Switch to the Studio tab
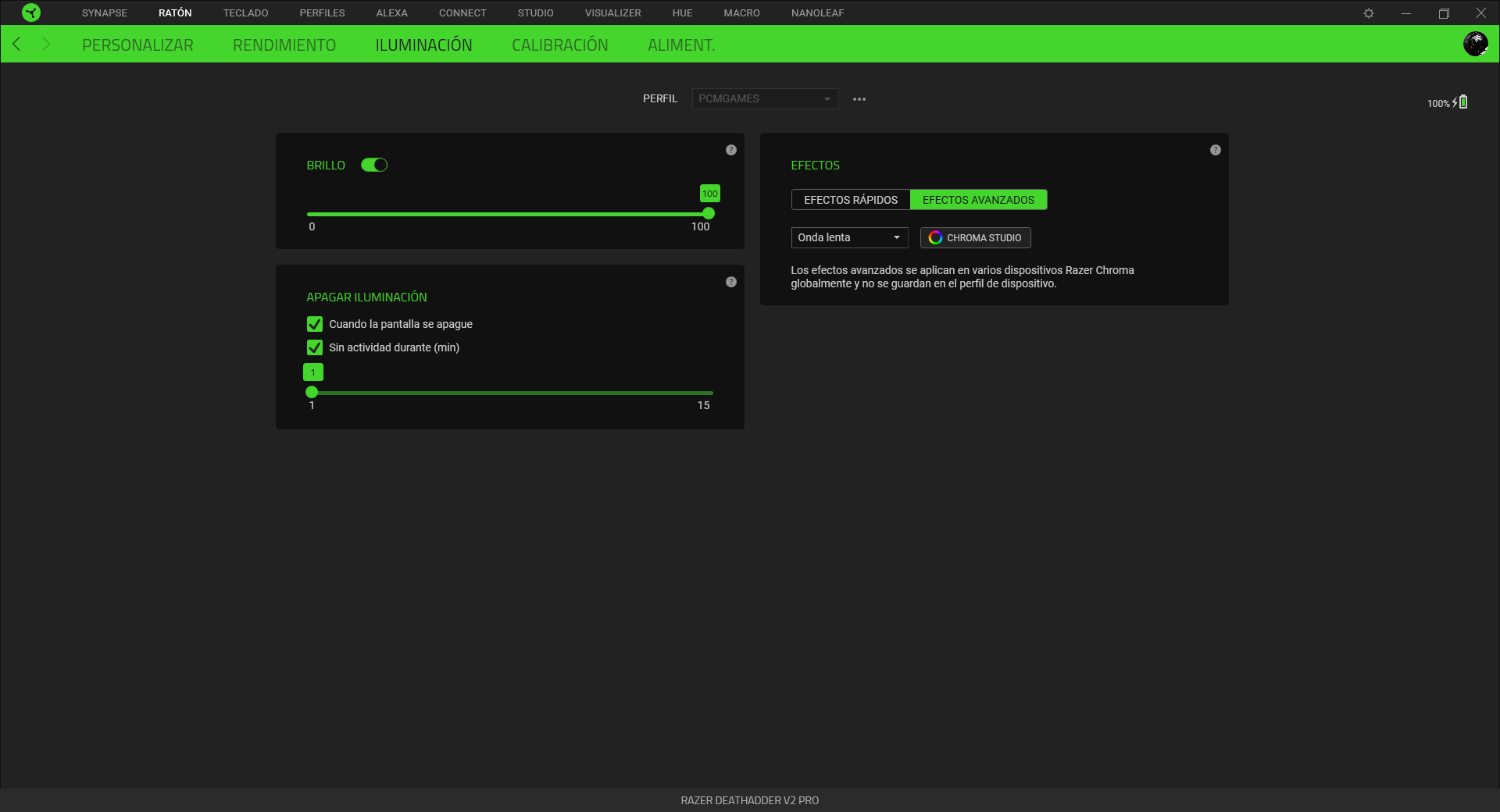The height and width of the screenshot is (812, 1500). click(x=535, y=13)
